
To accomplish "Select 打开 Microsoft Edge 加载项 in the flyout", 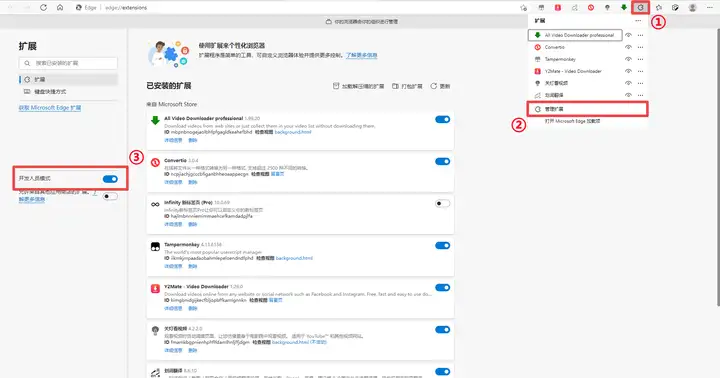I will tap(587, 121).
